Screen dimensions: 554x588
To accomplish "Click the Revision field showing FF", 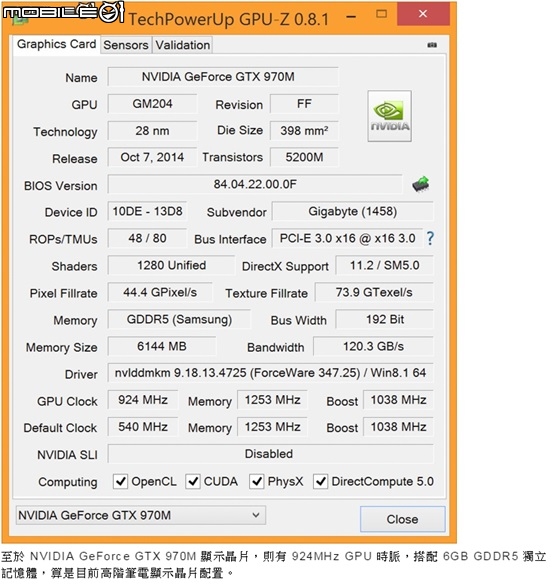I will pyautogui.click(x=304, y=104).
